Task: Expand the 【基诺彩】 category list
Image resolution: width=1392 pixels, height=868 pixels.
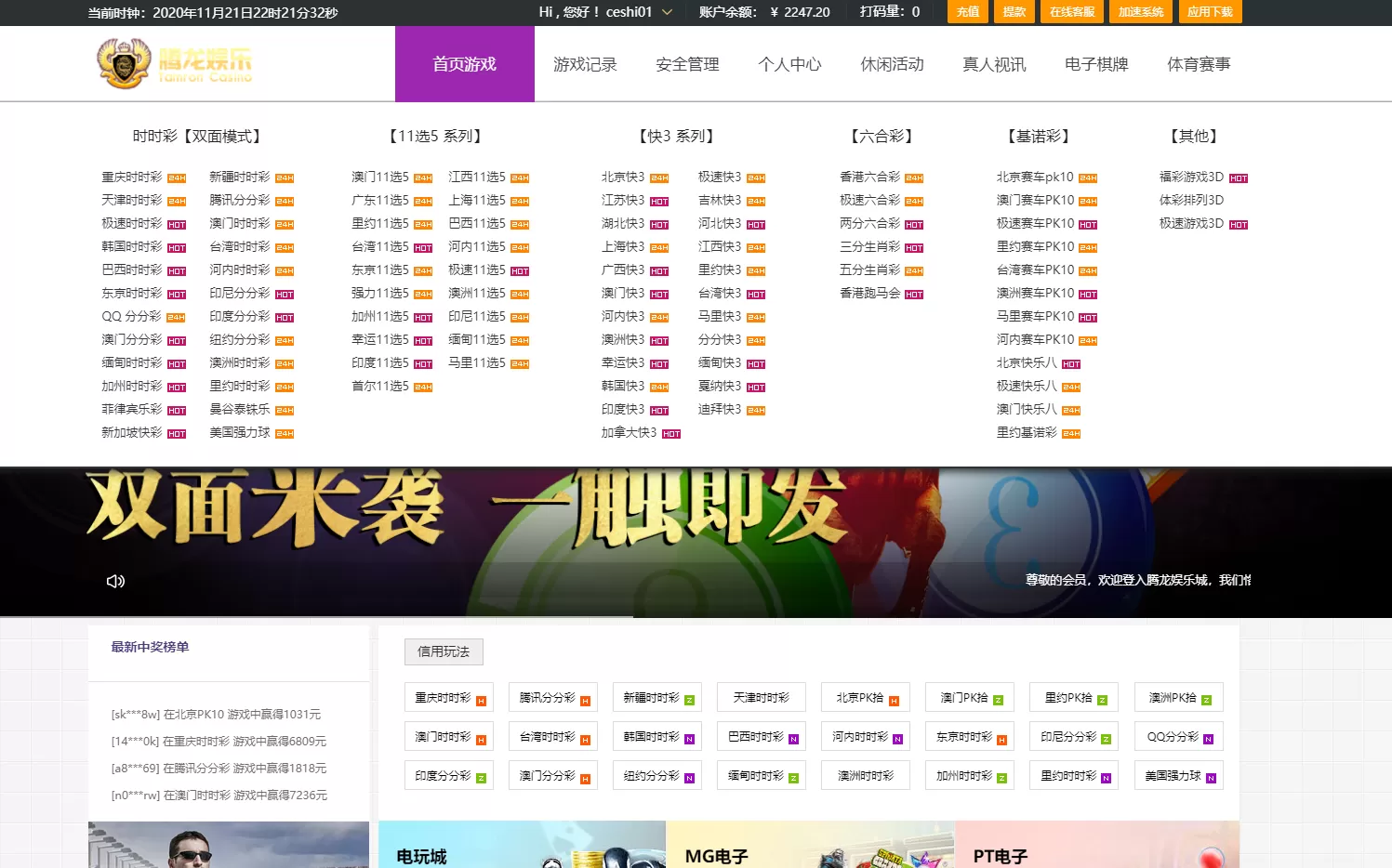Action: click(x=1039, y=135)
